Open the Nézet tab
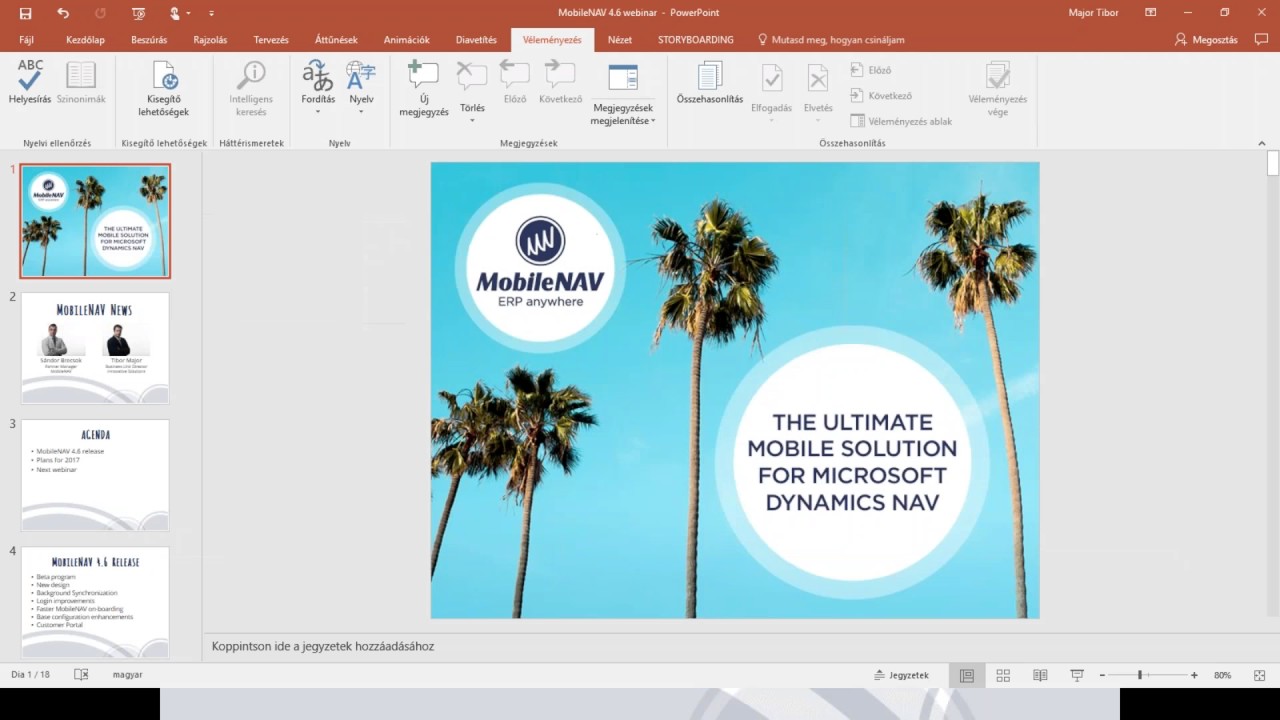Image resolution: width=1280 pixels, height=720 pixels. click(x=620, y=40)
